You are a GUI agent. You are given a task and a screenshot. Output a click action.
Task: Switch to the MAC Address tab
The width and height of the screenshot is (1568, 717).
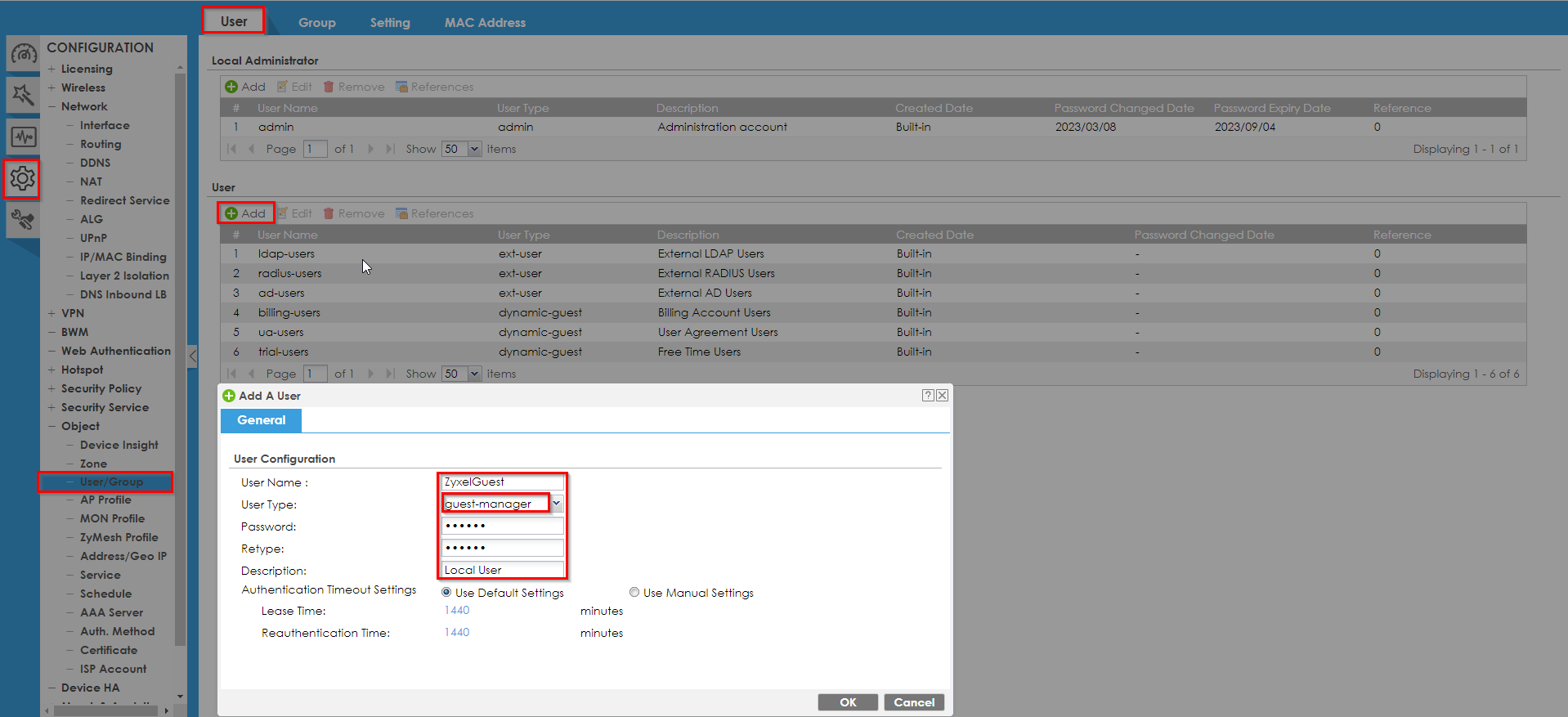click(x=485, y=23)
